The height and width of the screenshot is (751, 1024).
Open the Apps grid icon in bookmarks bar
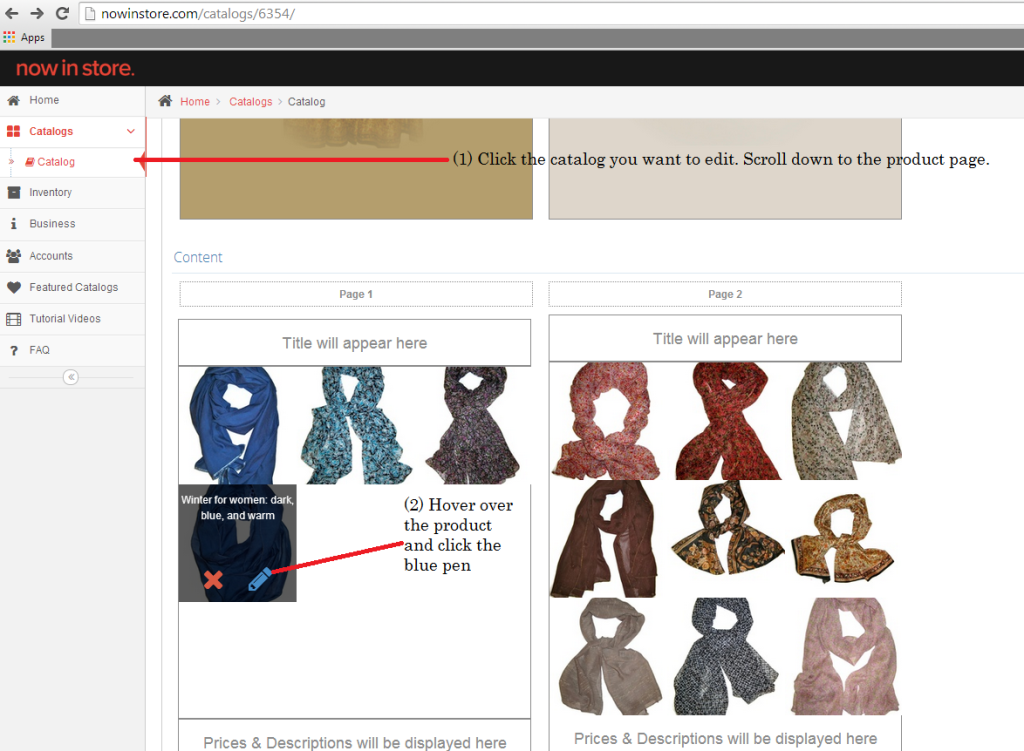pyautogui.click(x=9, y=37)
